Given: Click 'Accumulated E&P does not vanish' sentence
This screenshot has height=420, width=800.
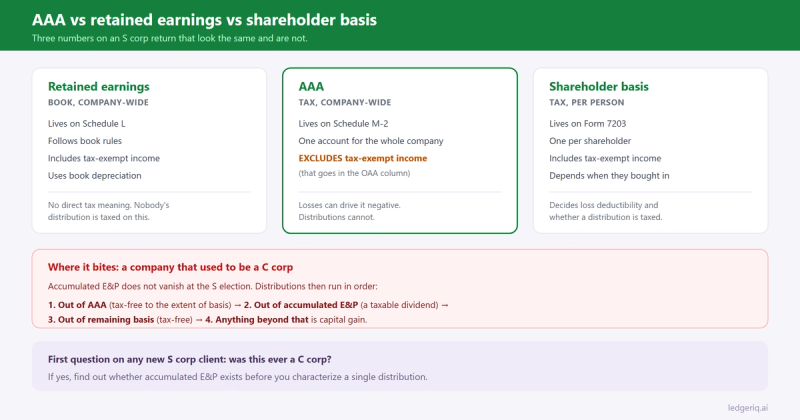Looking at the screenshot, I should click(213, 286).
